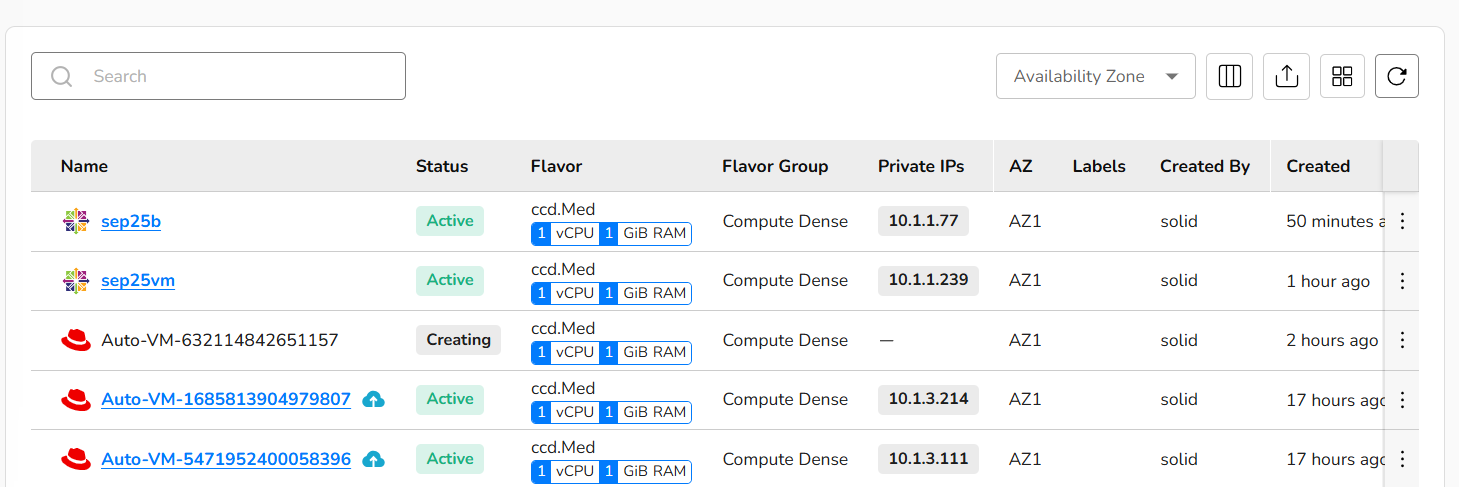Click the 10.1.1.77 private IP badge
1459x487 pixels.
922,221
